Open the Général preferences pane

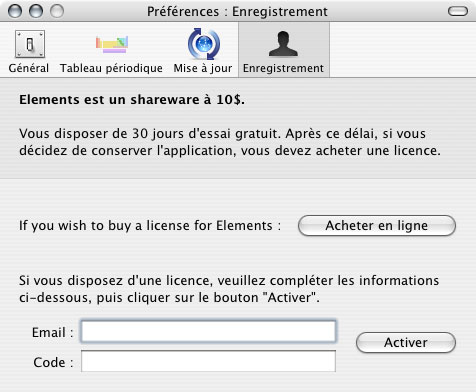tap(29, 52)
